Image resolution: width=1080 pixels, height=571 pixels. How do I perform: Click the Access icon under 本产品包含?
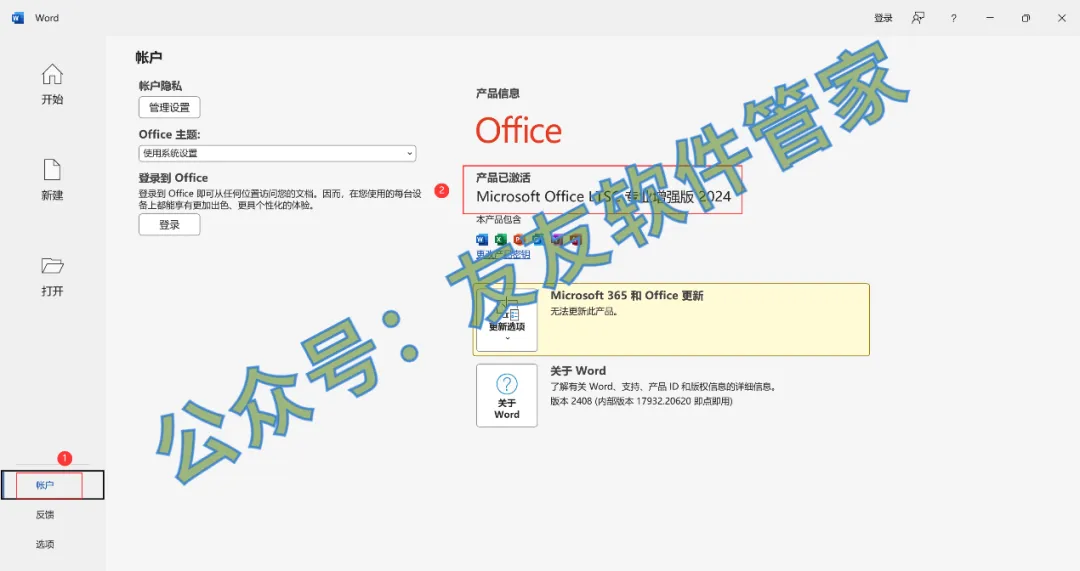[x=575, y=240]
